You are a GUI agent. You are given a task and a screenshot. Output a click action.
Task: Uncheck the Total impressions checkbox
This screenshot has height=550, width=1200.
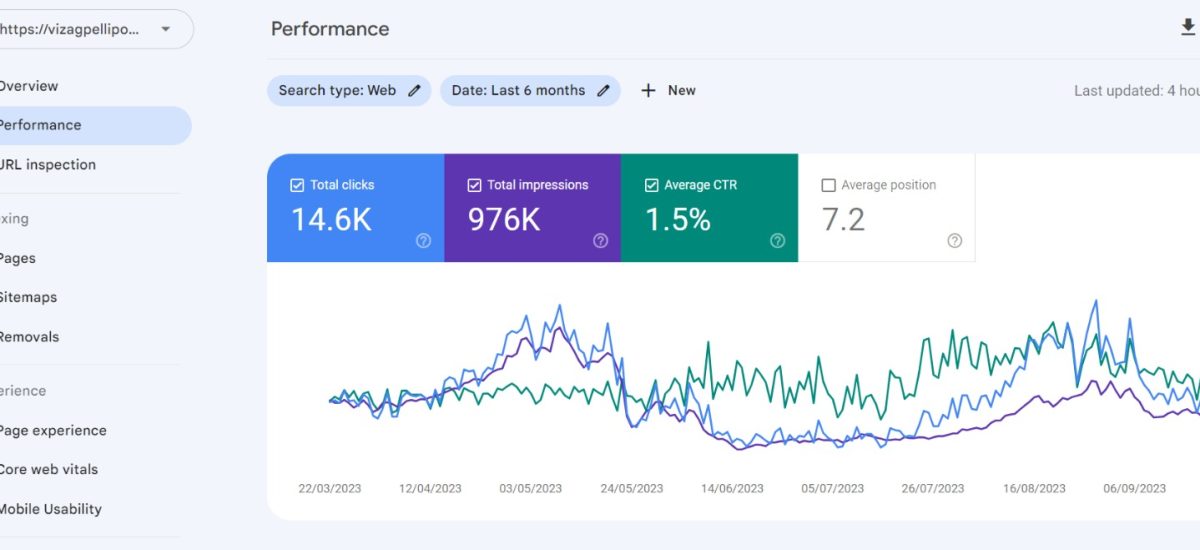click(474, 185)
